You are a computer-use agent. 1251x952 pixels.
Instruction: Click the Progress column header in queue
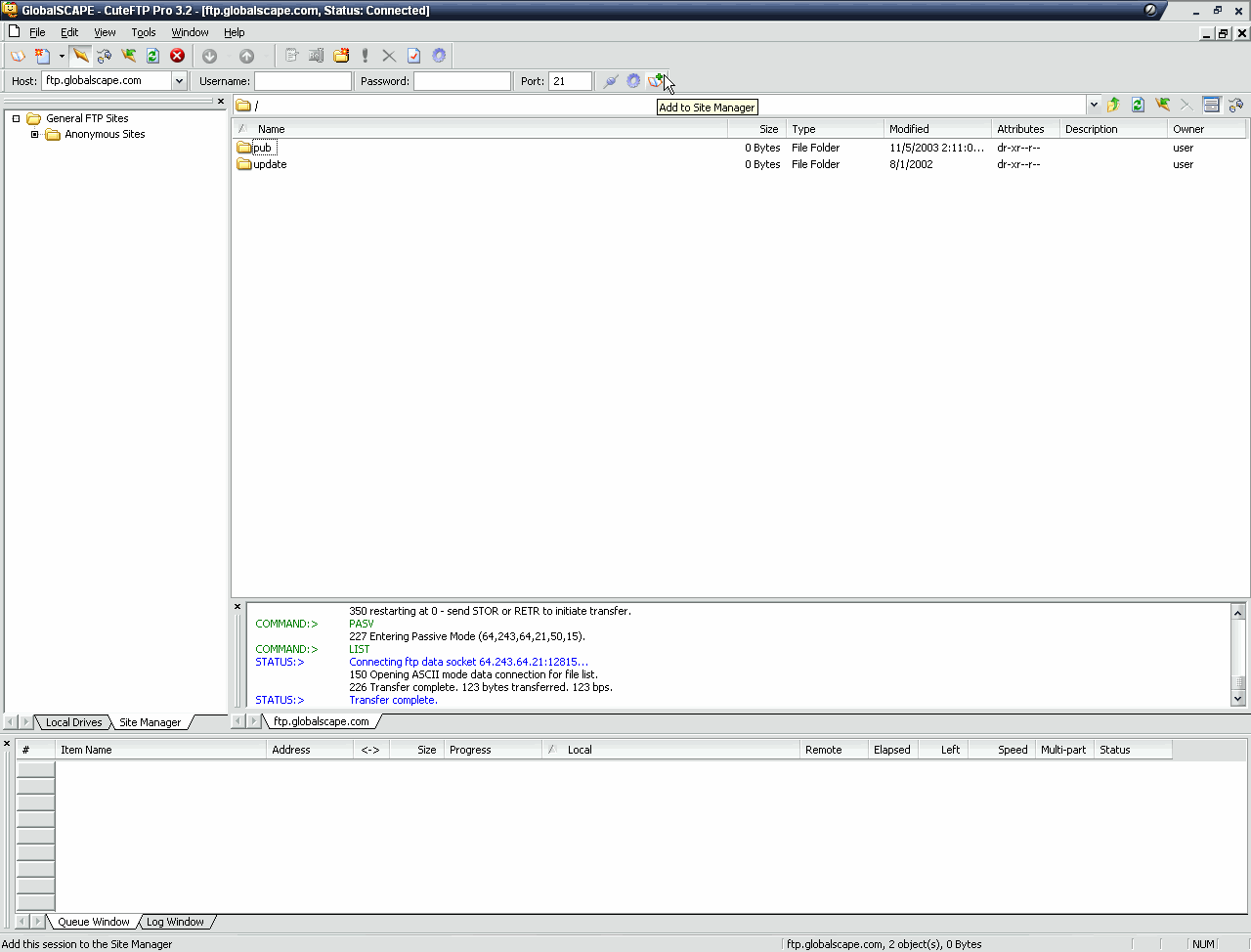[x=494, y=750]
